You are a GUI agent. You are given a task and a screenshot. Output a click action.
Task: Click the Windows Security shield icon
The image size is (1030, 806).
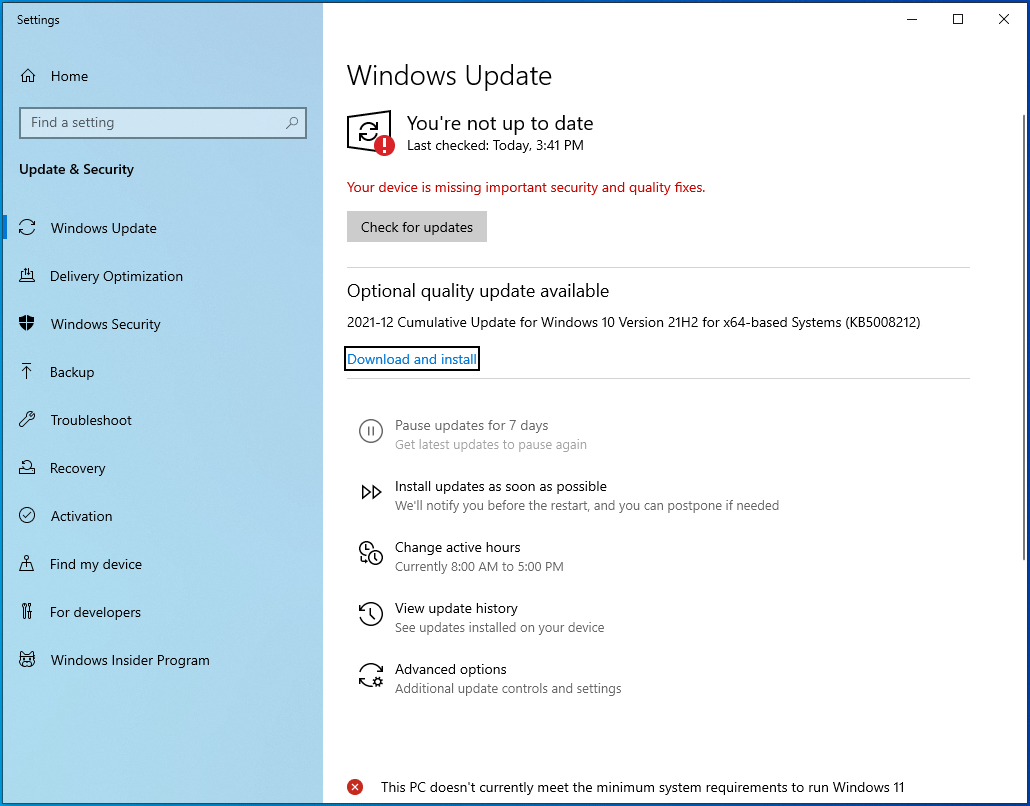[x=27, y=324]
